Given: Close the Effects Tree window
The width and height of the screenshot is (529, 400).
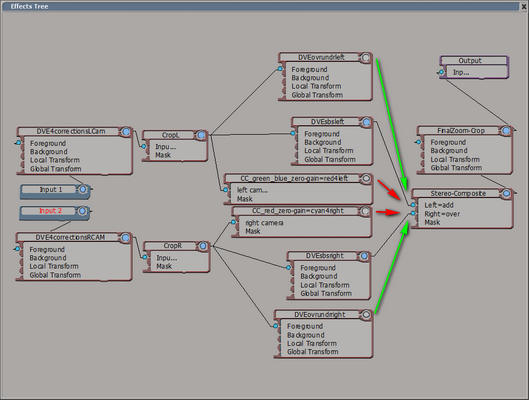Looking at the screenshot, I should pyautogui.click(x=524, y=6).
